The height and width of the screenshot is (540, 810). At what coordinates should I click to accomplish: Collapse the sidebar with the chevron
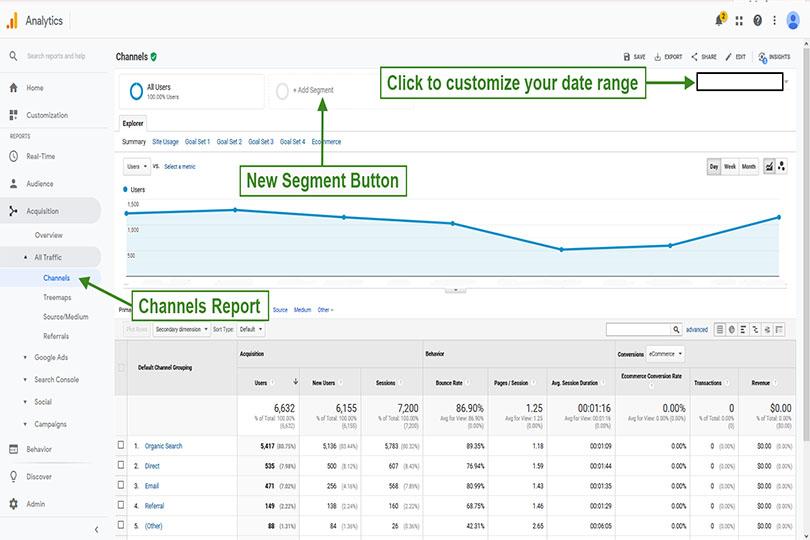click(97, 530)
